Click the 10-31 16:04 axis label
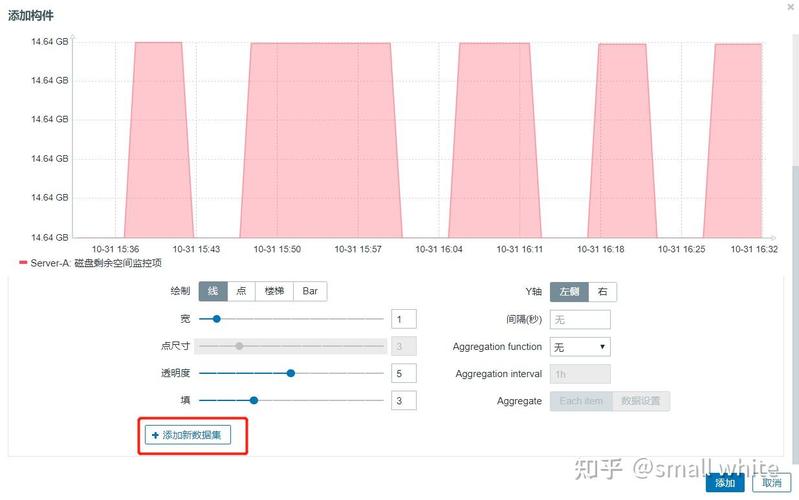Image resolution: width=799 pixels, height=500 pixels. (439, 249)
